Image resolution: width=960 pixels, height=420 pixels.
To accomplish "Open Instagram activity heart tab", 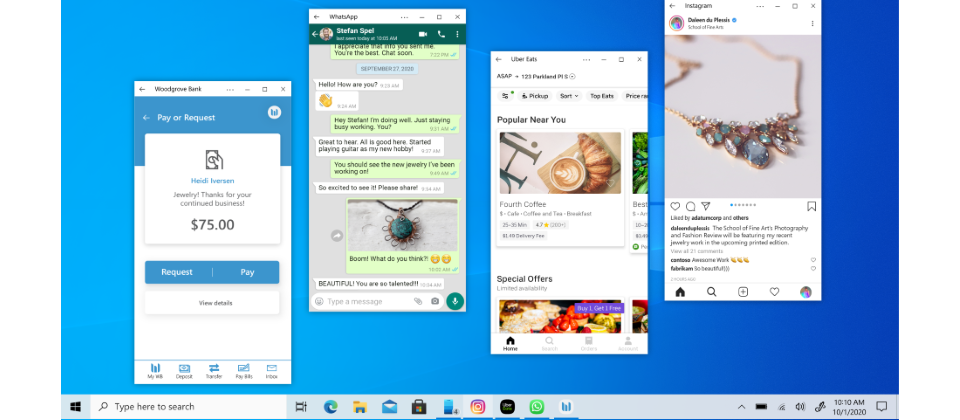I will click(774, 292).
